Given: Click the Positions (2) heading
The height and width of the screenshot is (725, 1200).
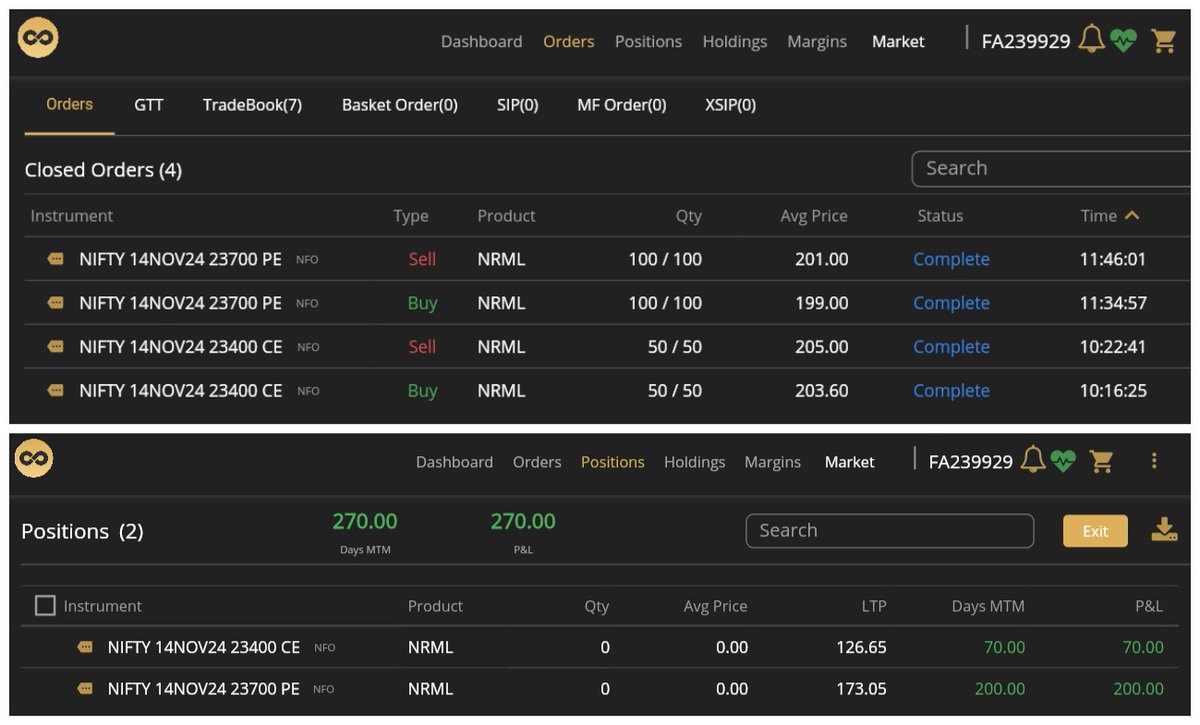Looking at the screenshot, I should tap(82, 531).
